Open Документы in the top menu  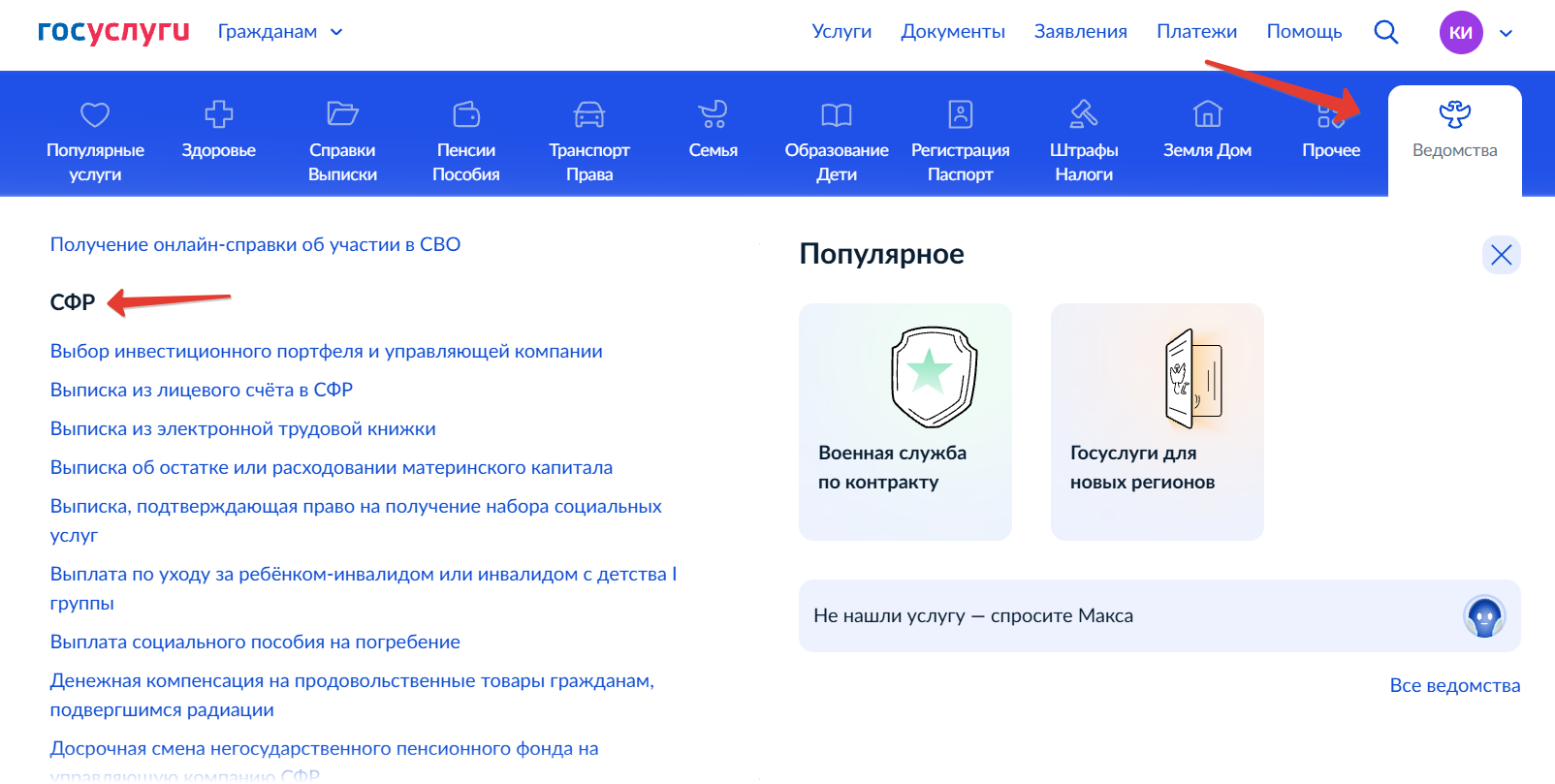[953, 32]
